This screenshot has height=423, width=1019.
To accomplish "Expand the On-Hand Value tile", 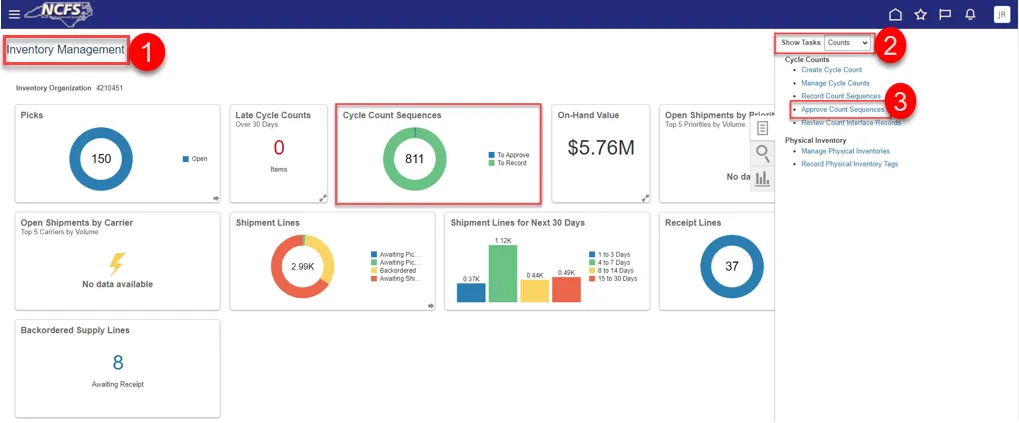I will pos(645,198).
